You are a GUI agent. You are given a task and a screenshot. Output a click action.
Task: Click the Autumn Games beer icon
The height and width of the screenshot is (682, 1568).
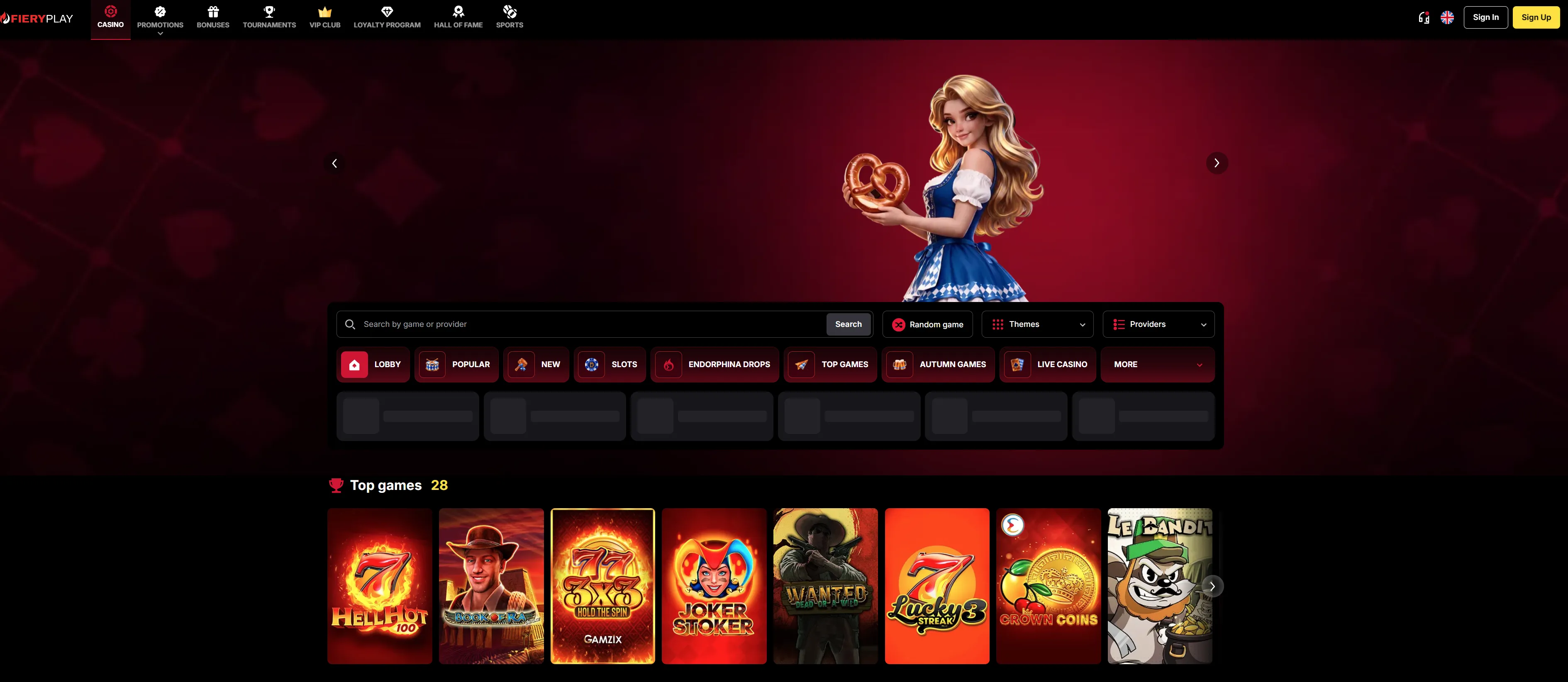[x=900, y=364]
